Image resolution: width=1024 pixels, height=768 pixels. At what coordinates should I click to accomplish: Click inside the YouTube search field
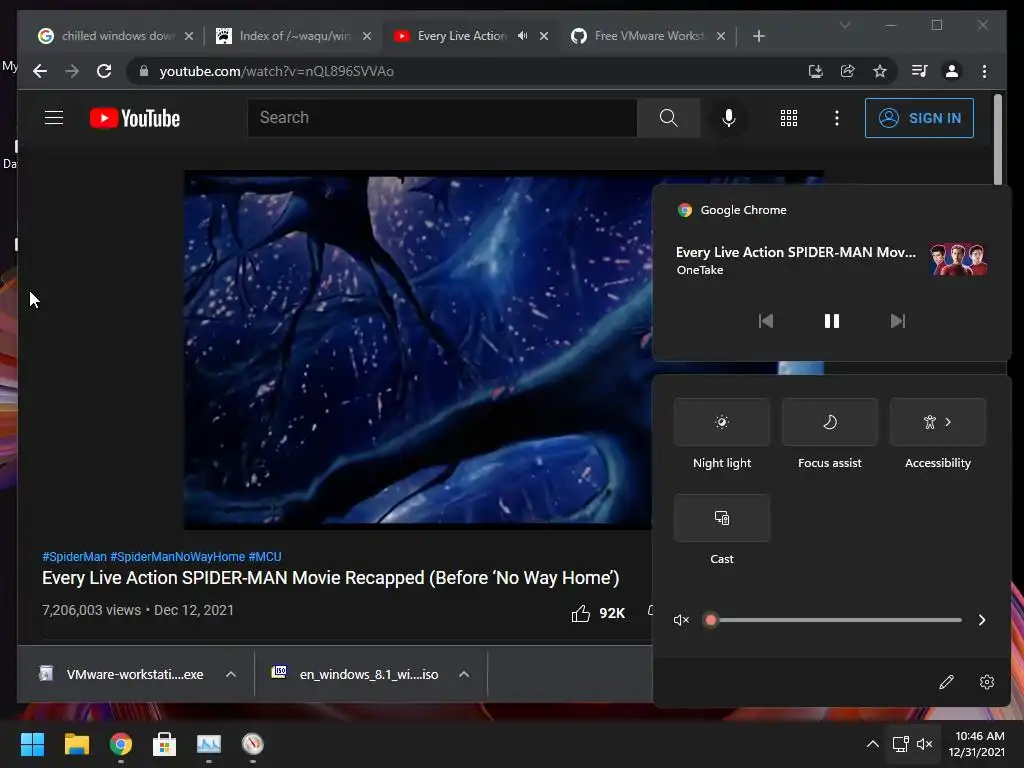click(442, 118)
